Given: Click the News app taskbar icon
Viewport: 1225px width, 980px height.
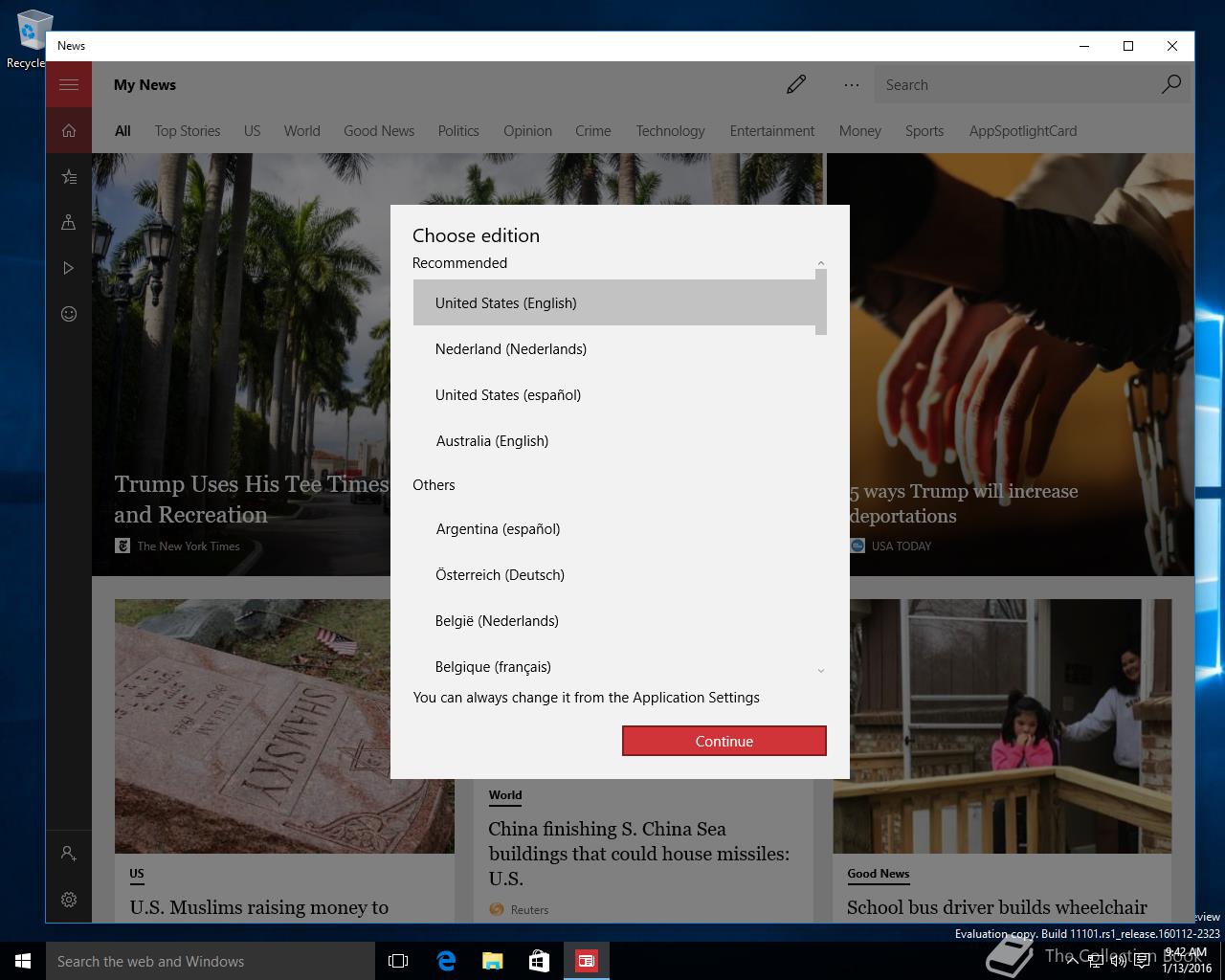Looking at the screenshot, I should [x=587, y=961].
